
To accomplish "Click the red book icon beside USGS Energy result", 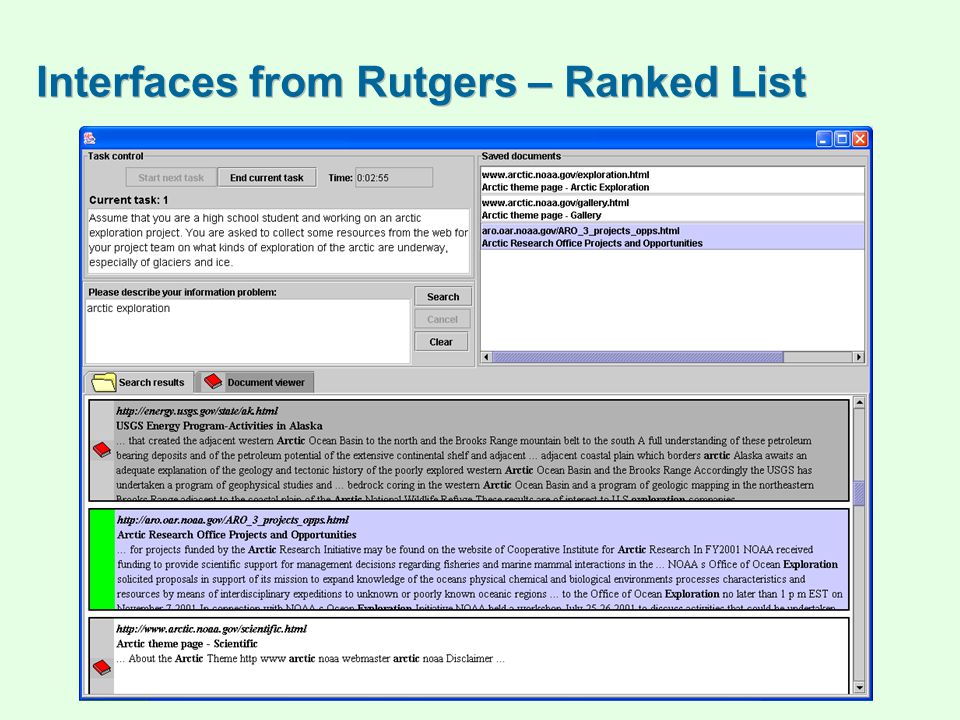I will [102, 450].
